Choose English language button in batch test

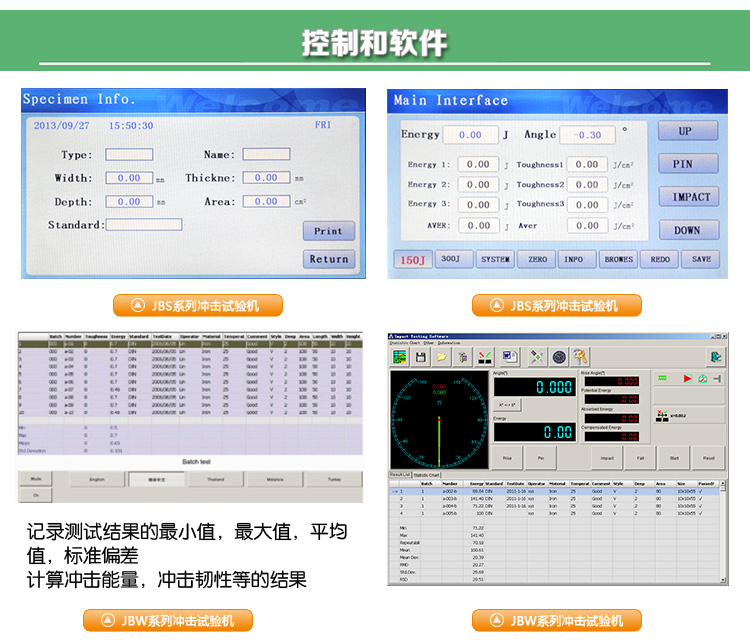click(97, 479)
